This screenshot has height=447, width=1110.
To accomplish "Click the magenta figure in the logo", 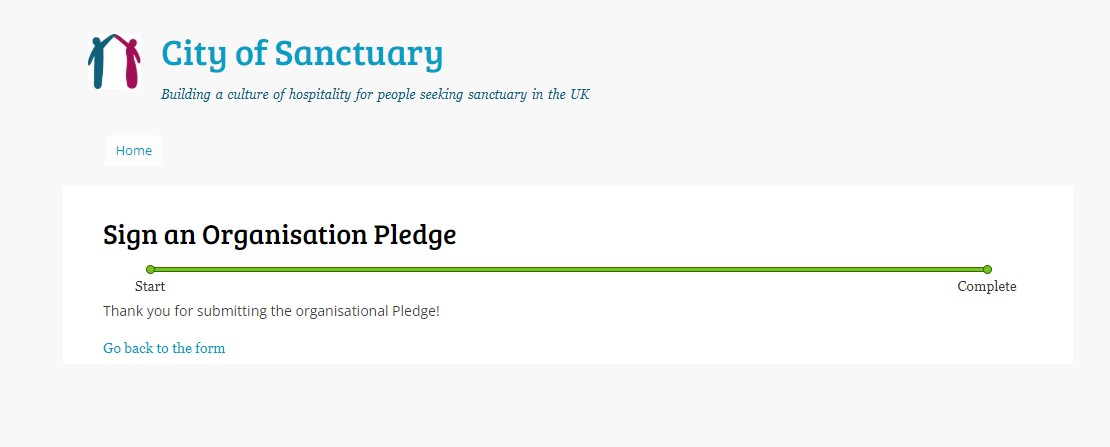I will coord(130,63).
